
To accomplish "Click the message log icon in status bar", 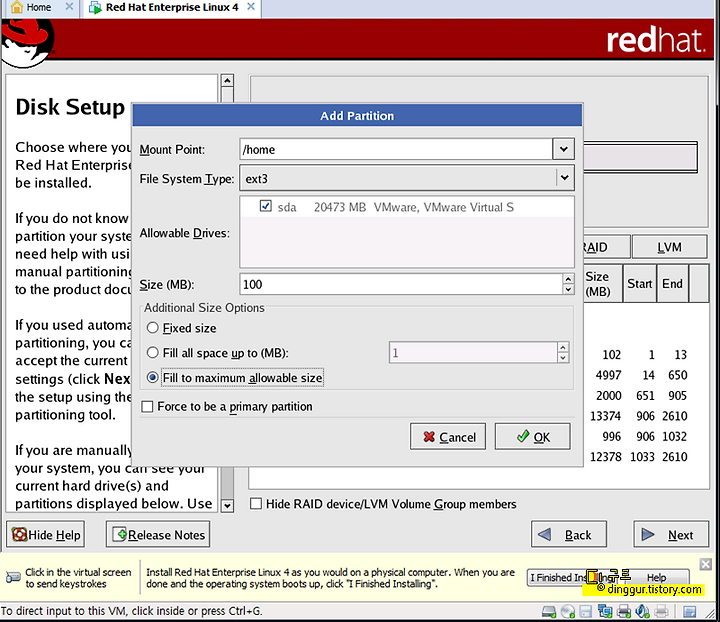I will coord(690,611).
